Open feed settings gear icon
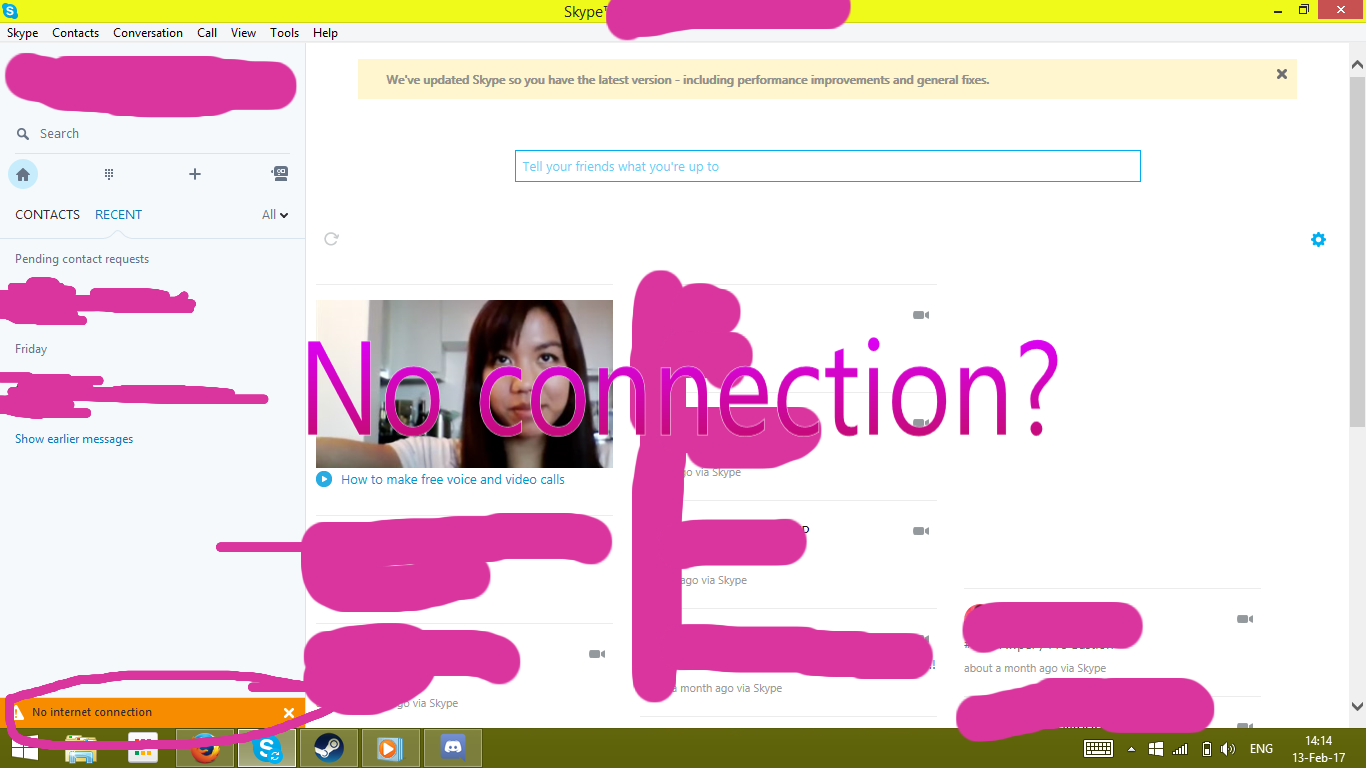The image size is (1366, 768). [x=1318, y=240]
